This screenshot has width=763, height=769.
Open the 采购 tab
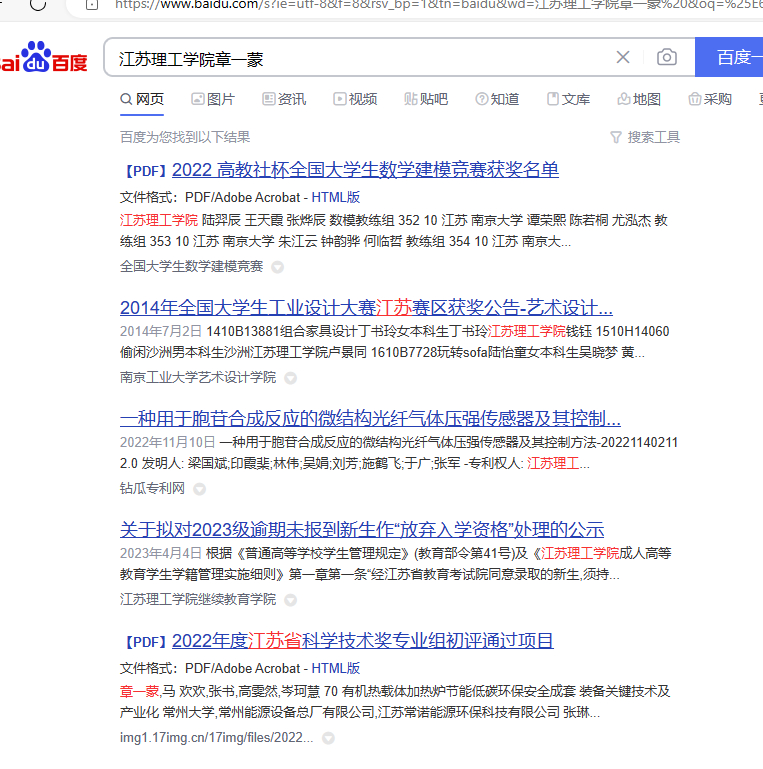pos(710,100)
